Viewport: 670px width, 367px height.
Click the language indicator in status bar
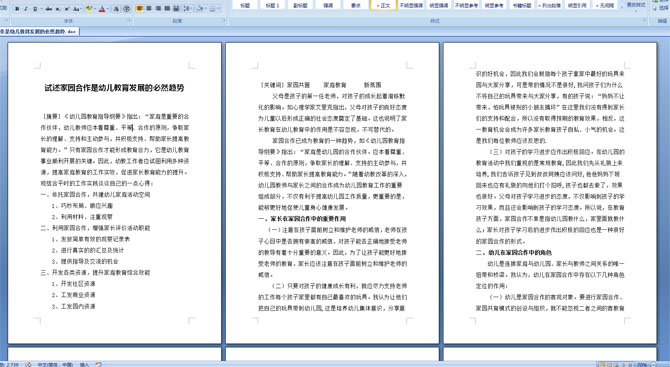pos(55,364)
